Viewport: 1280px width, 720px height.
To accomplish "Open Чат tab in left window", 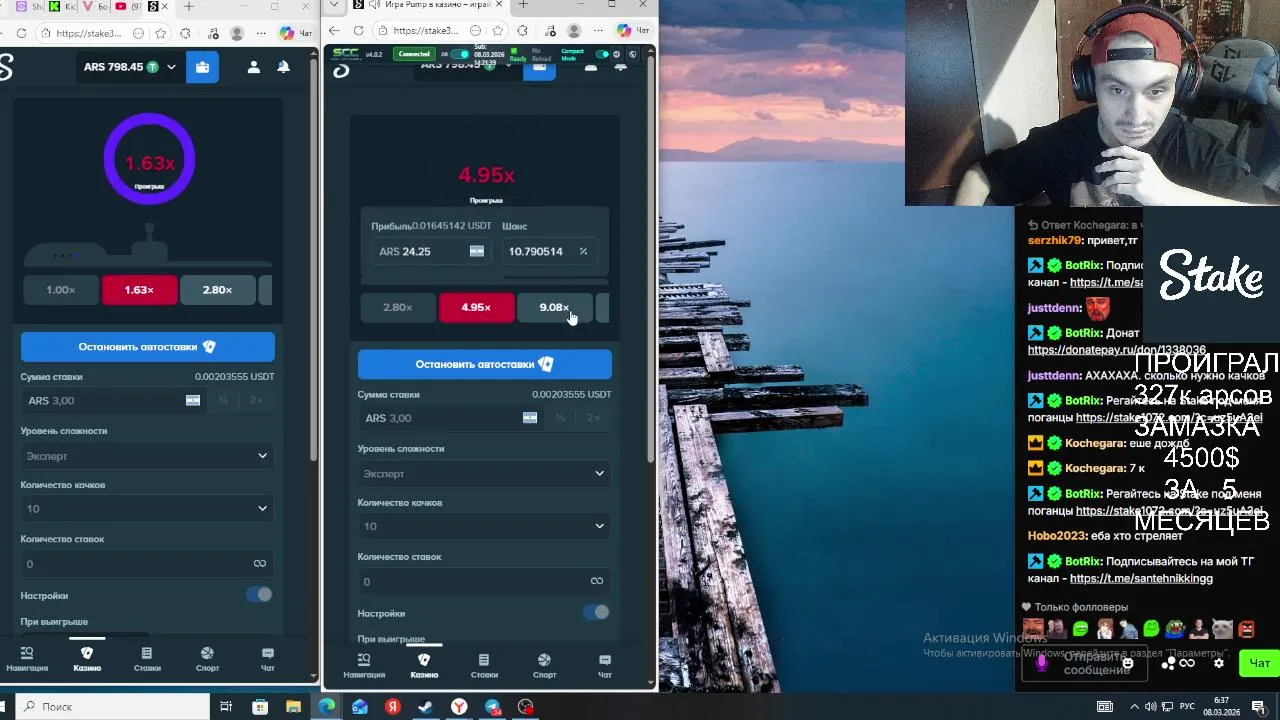I will pos(267,659).
